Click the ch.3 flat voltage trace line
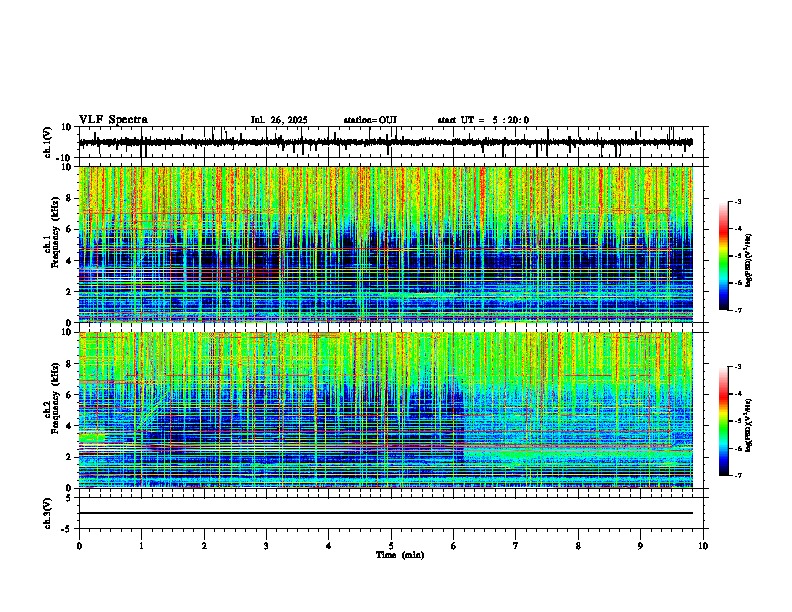This screenshot has width=792, height=612. (386, 513)
